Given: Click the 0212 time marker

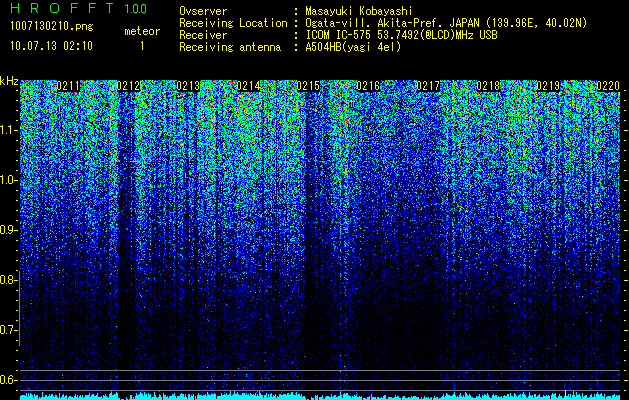Looking at the screenshot, I should click(x=128, y=86).
